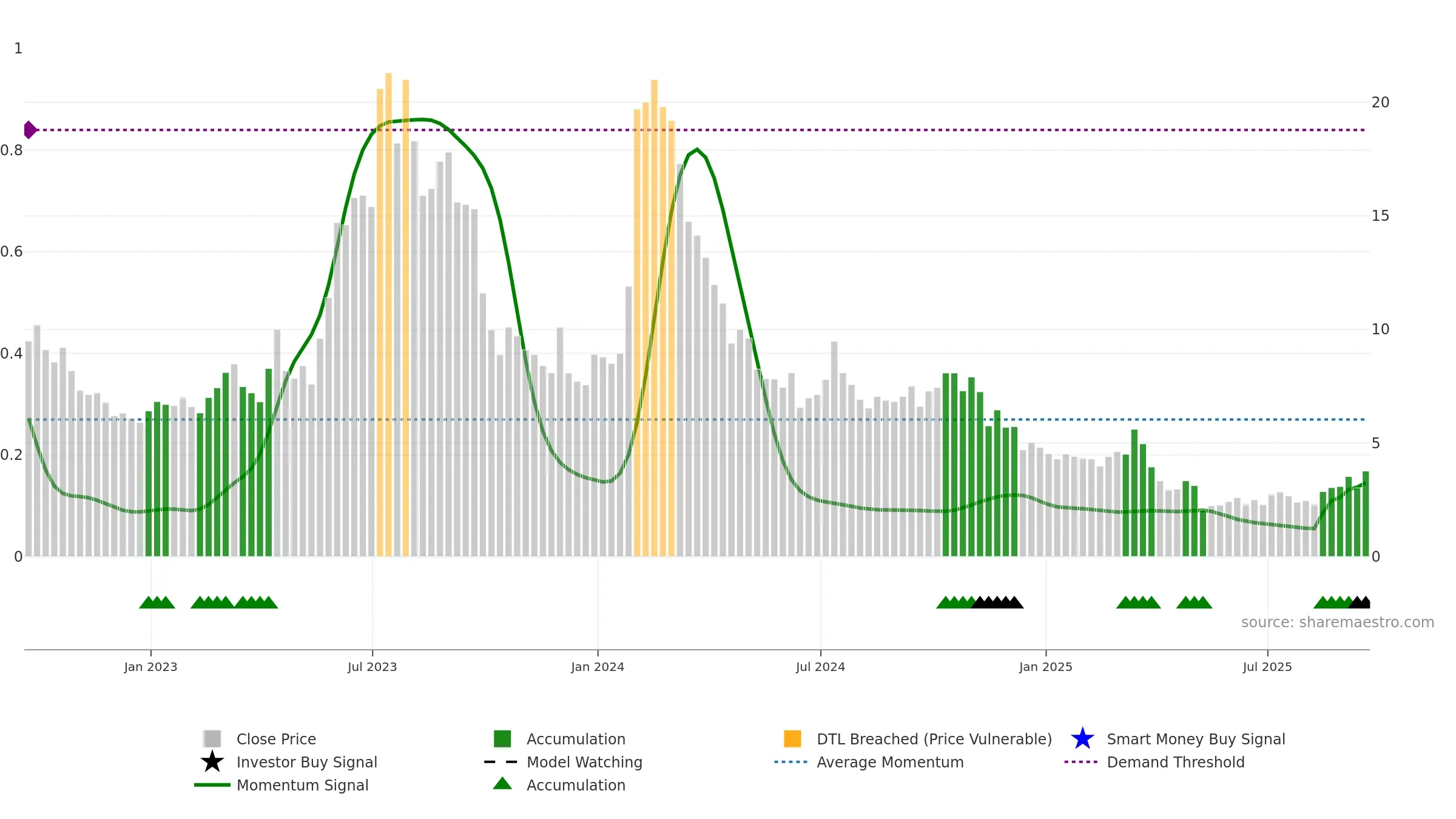1456x819 pixels.
Task: Click the source sharemaestro.com text
Action: [1337, 622]
